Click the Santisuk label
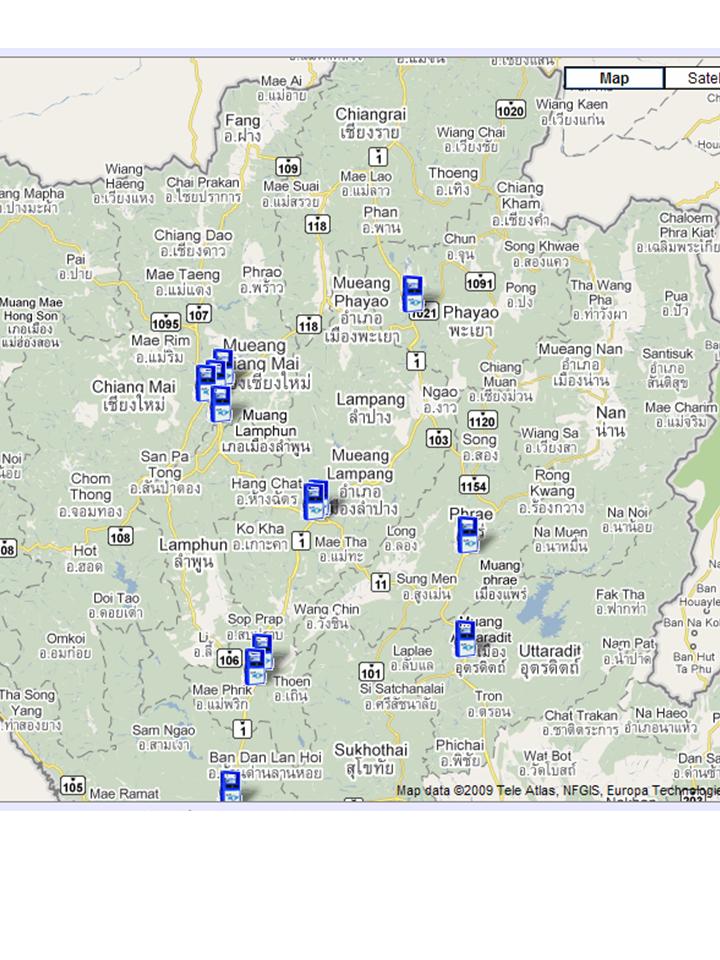This screenshot has width=720, height=960. [x=667, y=368]
